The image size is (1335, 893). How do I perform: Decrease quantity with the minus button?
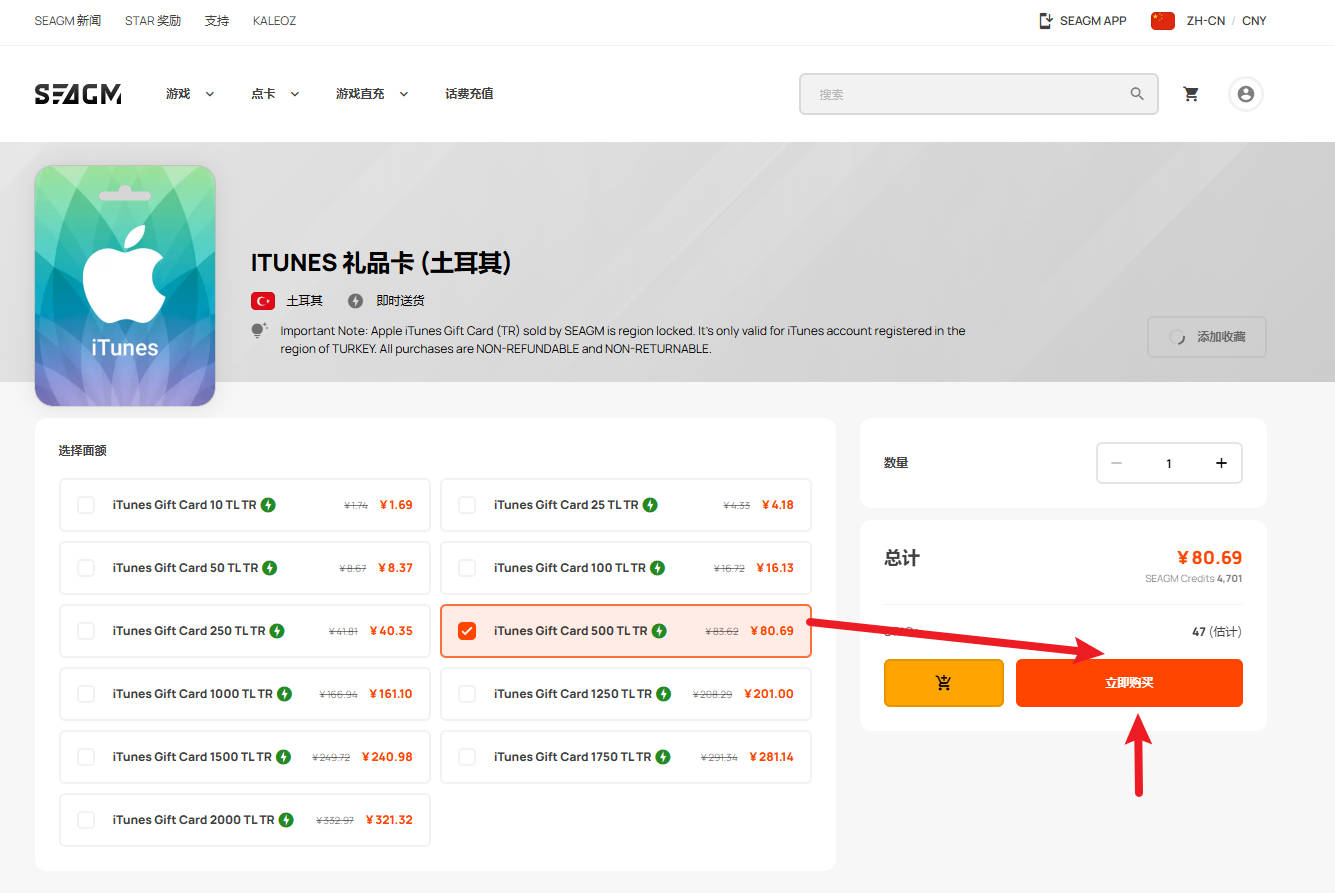pos(1116,463)
